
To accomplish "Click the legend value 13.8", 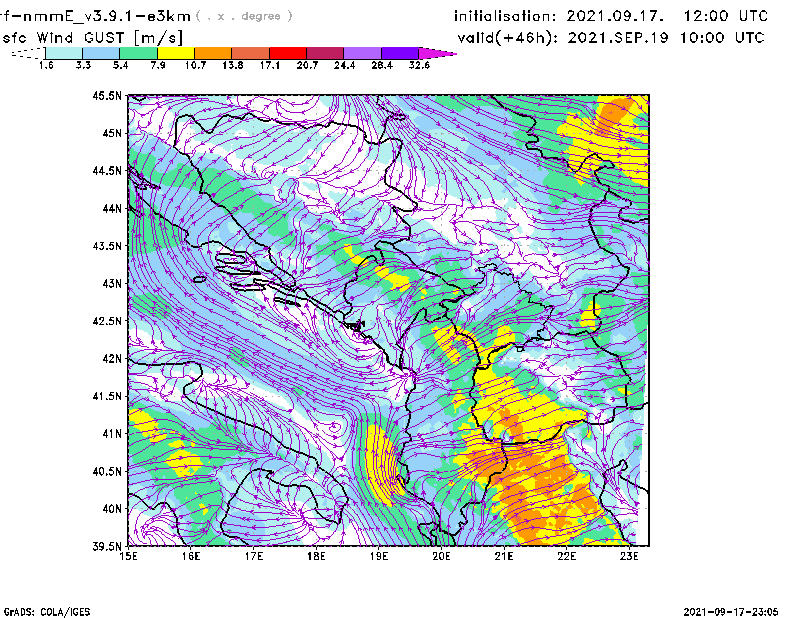I will tap(233, 65).
